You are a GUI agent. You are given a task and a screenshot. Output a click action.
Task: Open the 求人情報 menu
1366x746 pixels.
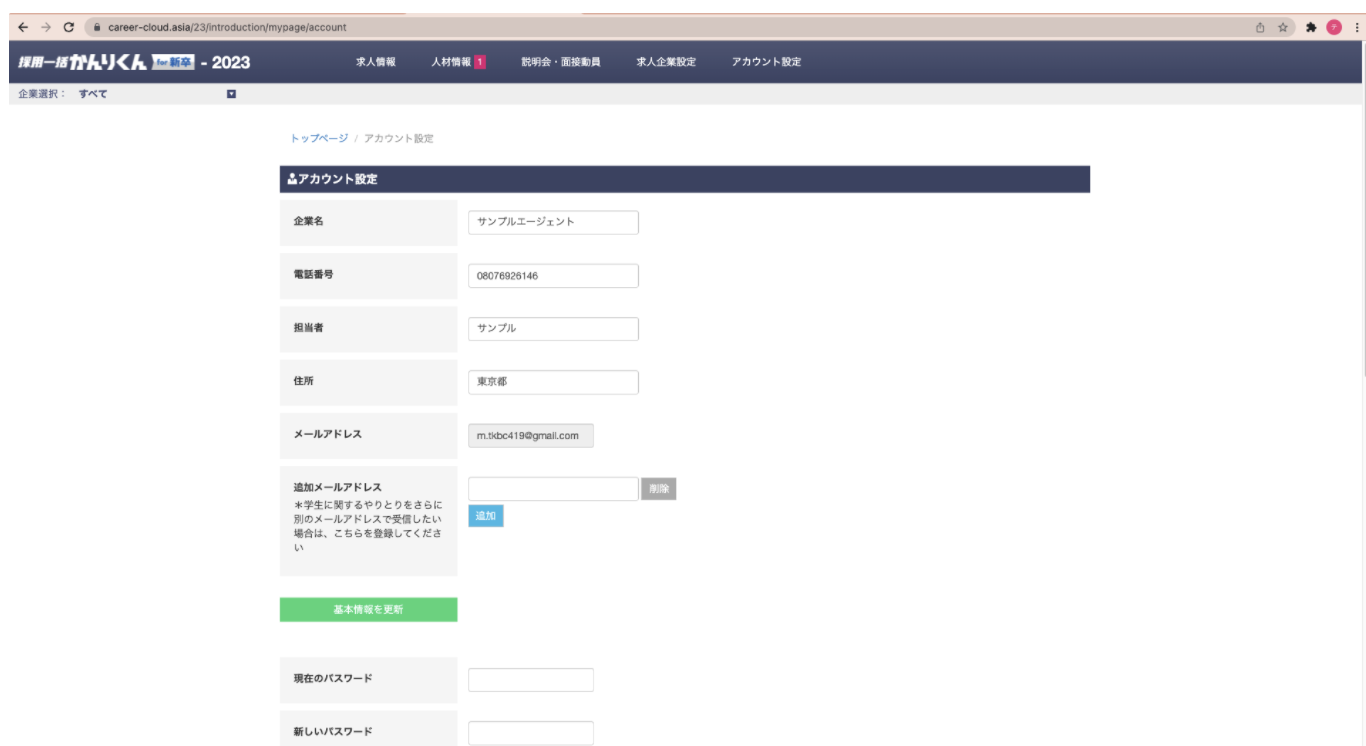[x=376, y=62]
